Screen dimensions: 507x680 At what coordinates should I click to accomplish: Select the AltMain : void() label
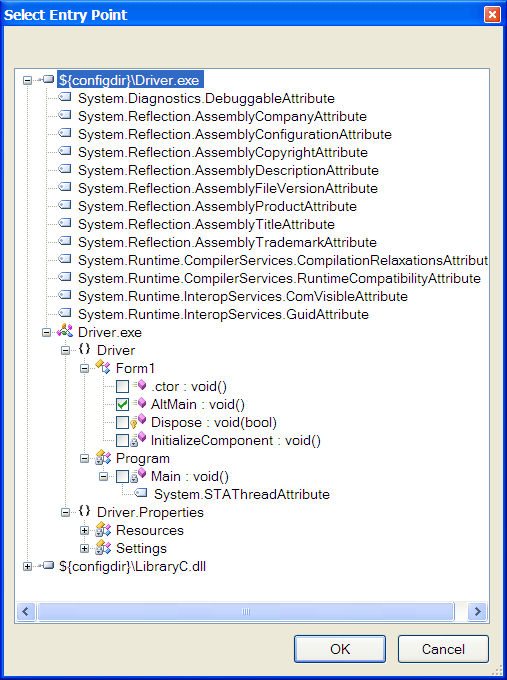tap(198, 405)
